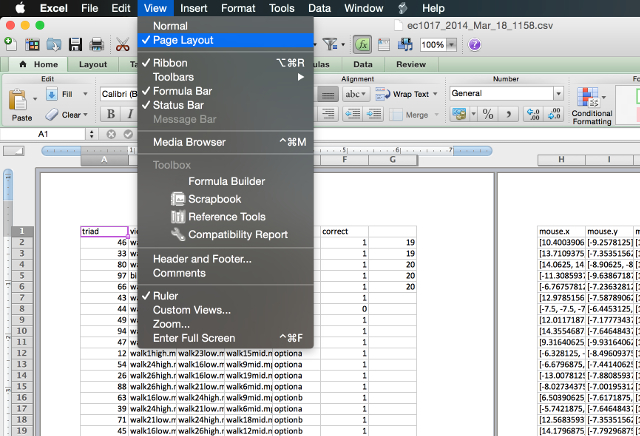Open the Compatibility Report wrench icon

pyautogui.click(x=178, y=234)
